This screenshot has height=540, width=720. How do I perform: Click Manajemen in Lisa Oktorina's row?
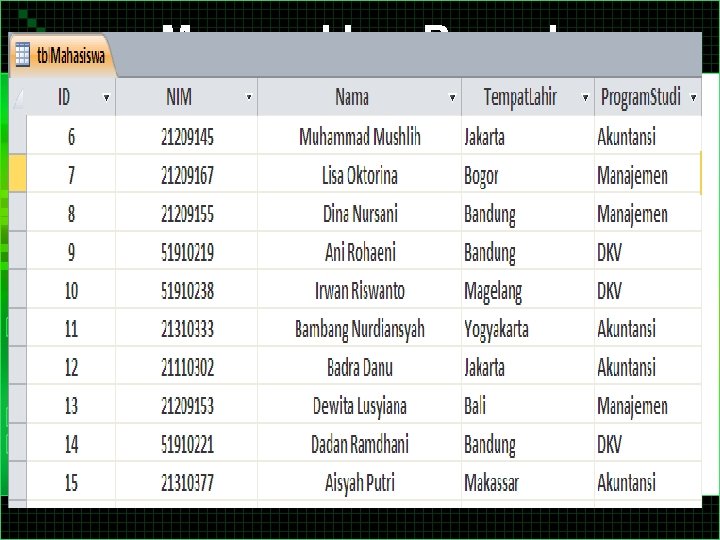tap(648, 175)
